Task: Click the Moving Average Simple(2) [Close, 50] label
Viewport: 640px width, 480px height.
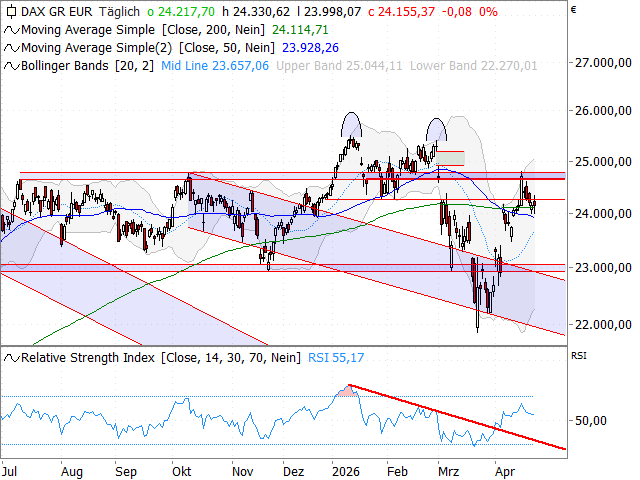Action: pyautogui.click(x=145, y=47)
